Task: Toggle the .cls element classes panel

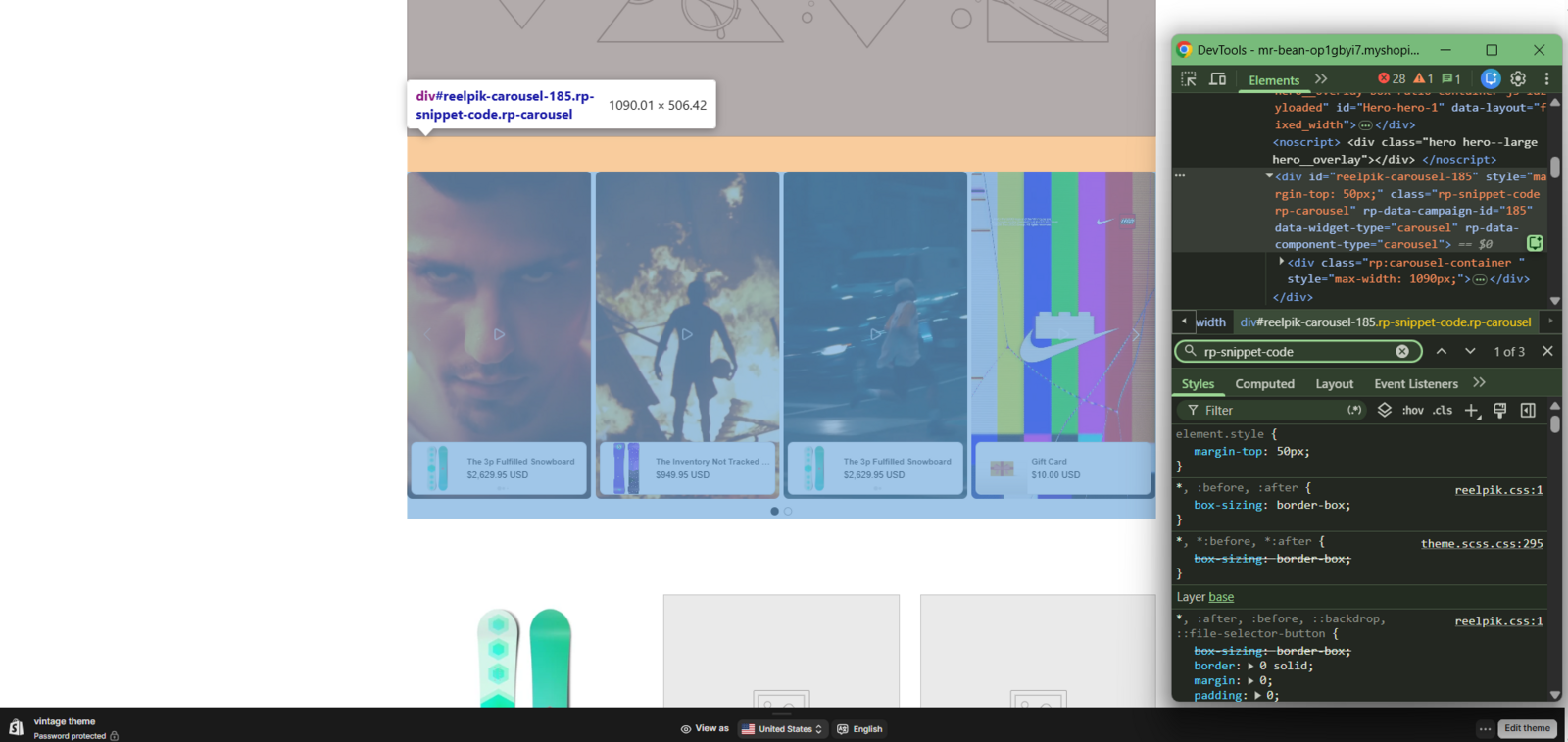Action: pos(1443,411)
